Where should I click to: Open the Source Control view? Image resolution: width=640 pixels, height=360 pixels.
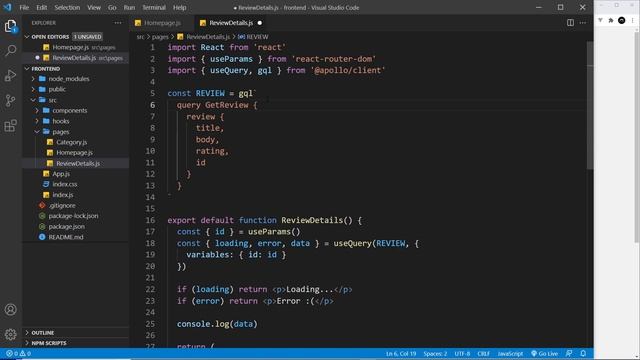click(x=11, y=100)
